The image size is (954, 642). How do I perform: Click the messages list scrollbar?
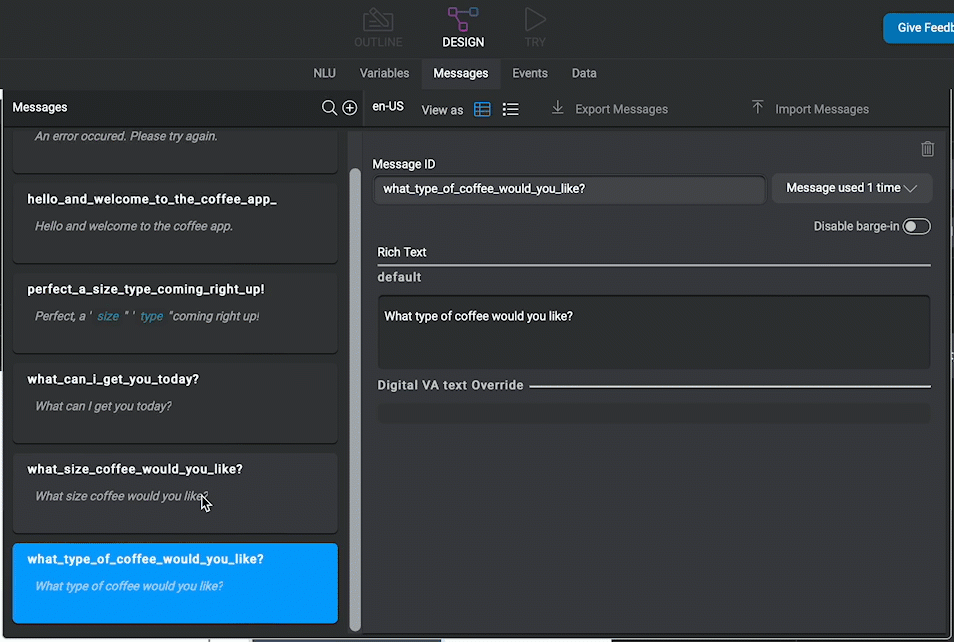[355, 399]
